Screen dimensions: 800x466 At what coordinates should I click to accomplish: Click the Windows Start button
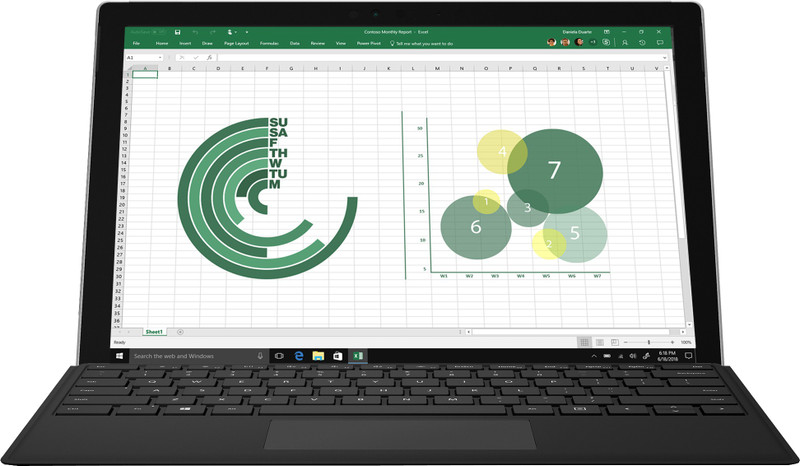coord(121,355)
